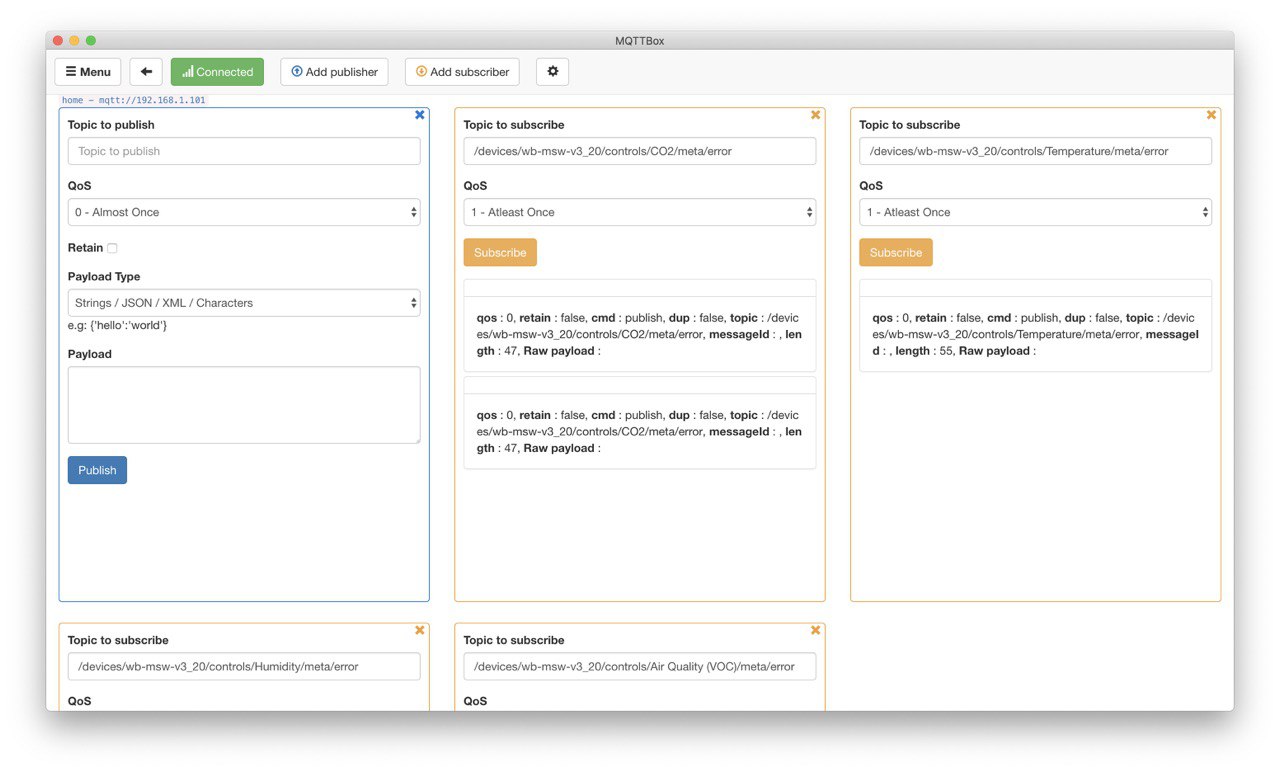This screenshot has height=772, width=1280.
Task: Open QoS dropdown in CO2 subscriber
Action: [640, 212]
